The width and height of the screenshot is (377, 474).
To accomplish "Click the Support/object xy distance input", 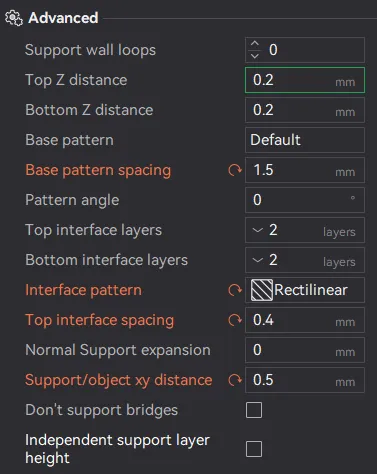I will pos(305,380).
